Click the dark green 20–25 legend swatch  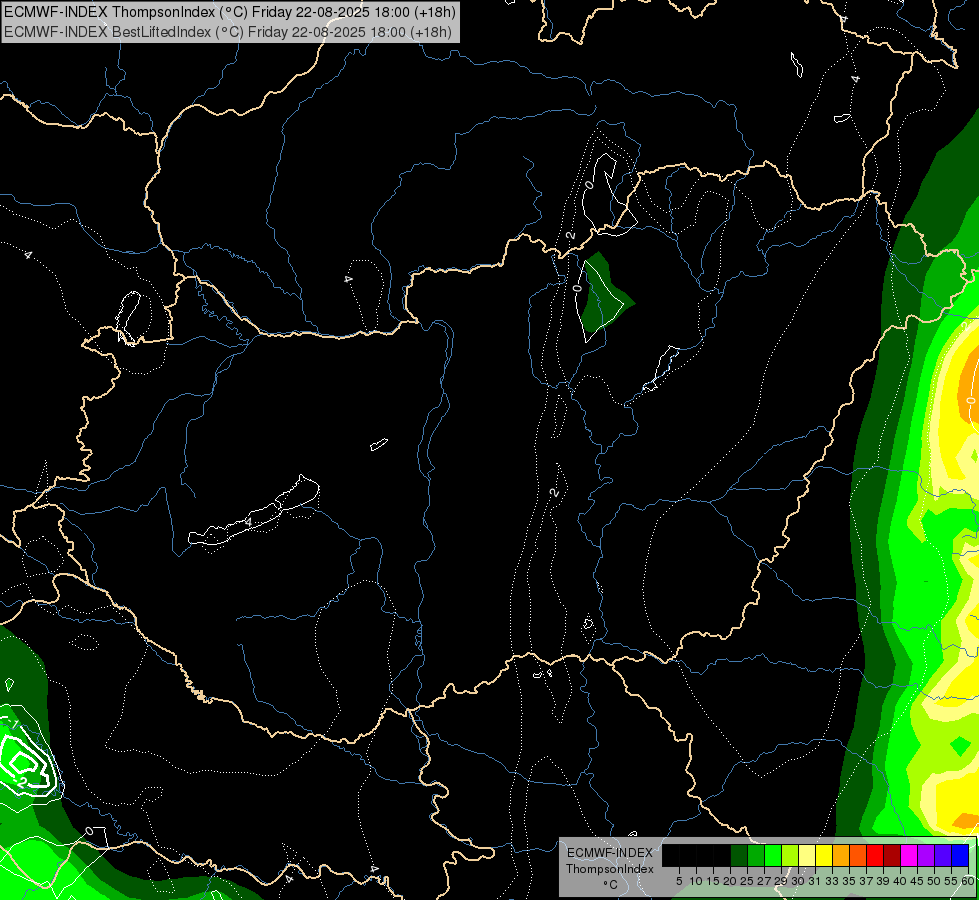739,855
